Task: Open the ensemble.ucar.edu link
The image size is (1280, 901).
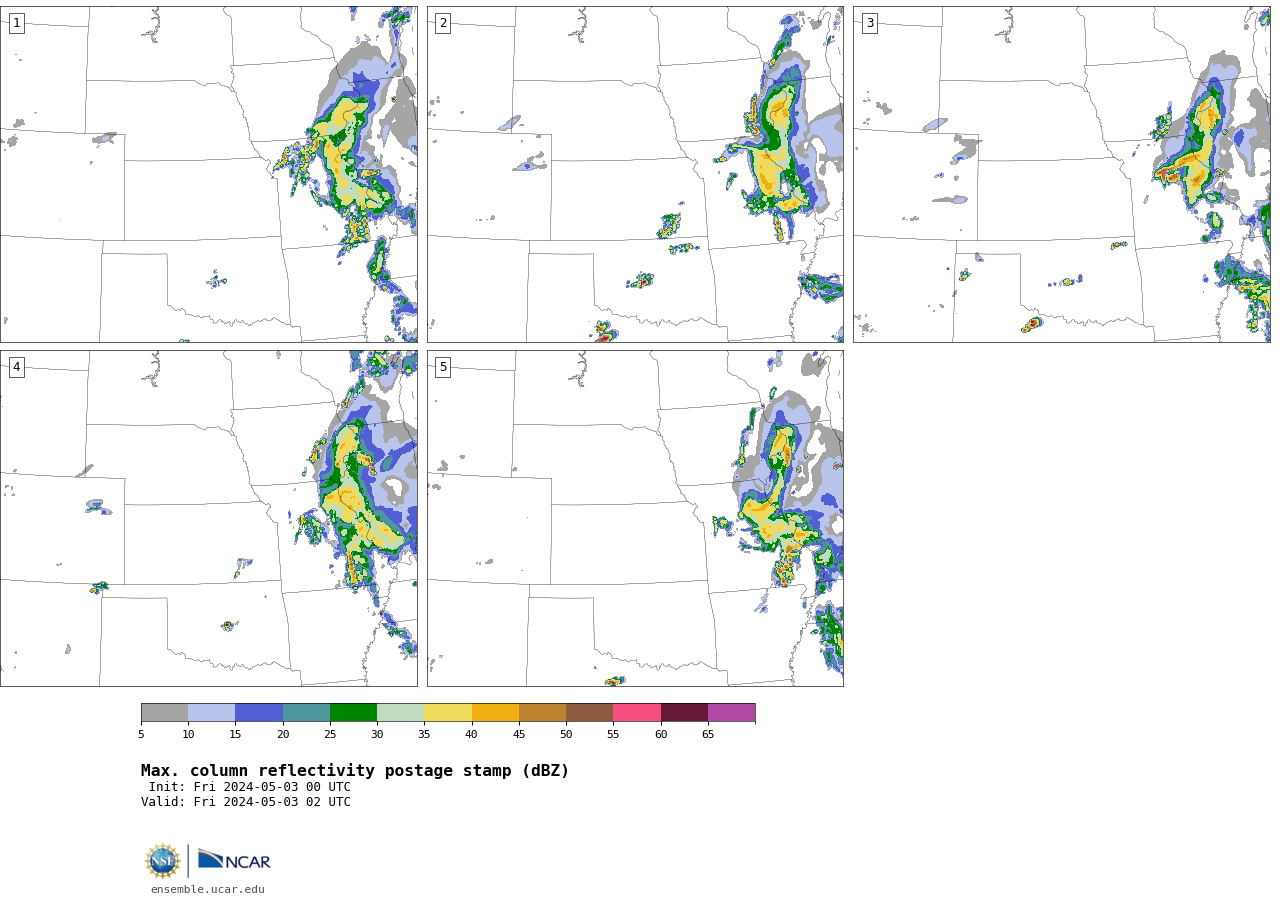Action: point(208,889)
